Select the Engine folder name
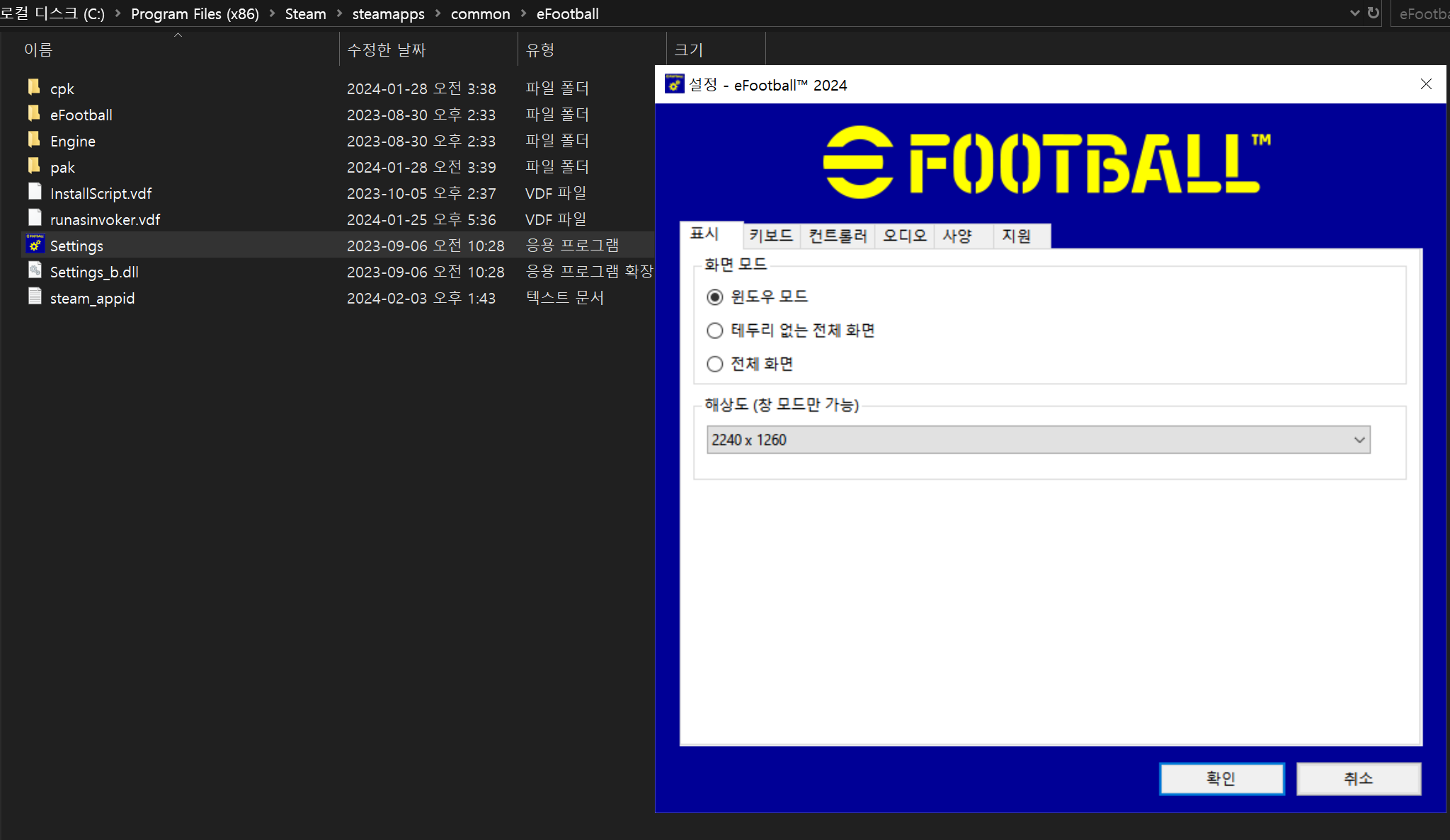The image size is (1450, 840). coord(73,141)
